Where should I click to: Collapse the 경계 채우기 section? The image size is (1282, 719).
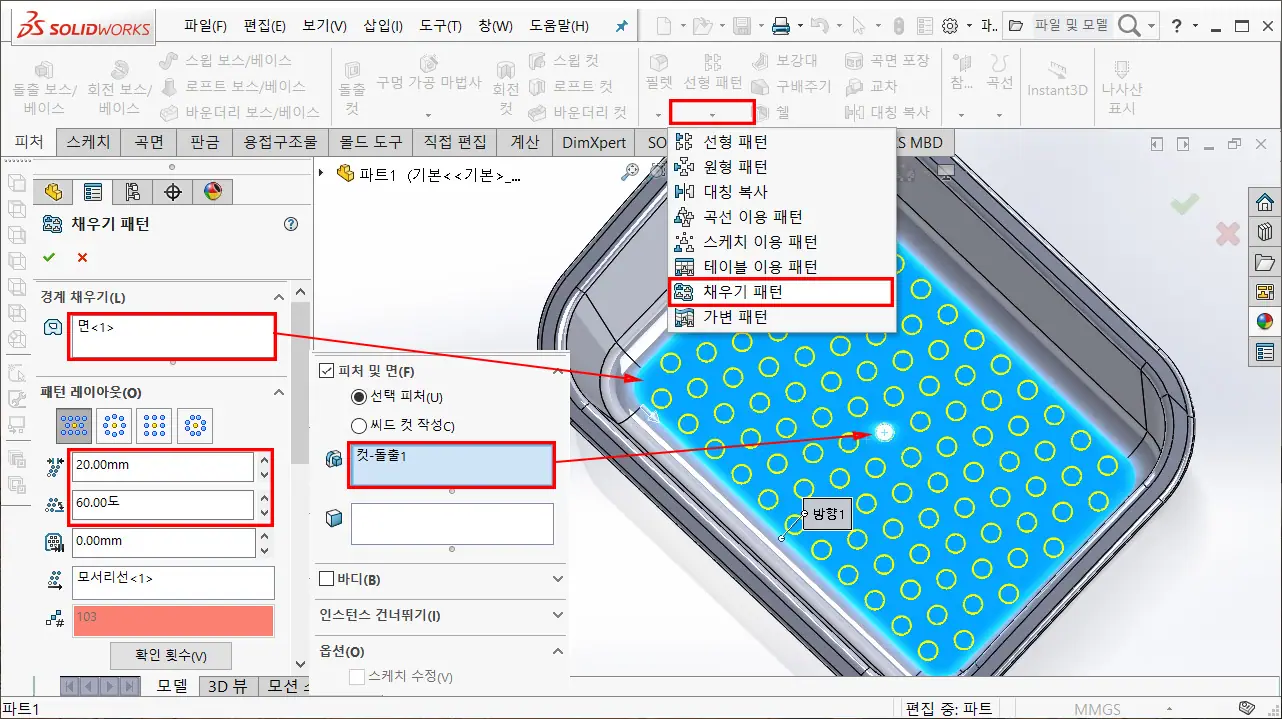pos(279,297)
